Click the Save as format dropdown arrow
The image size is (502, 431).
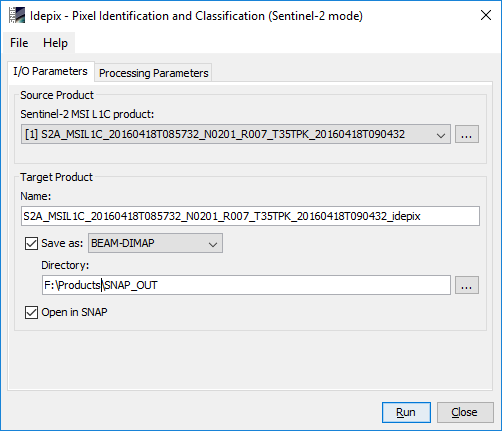[213, 244]
